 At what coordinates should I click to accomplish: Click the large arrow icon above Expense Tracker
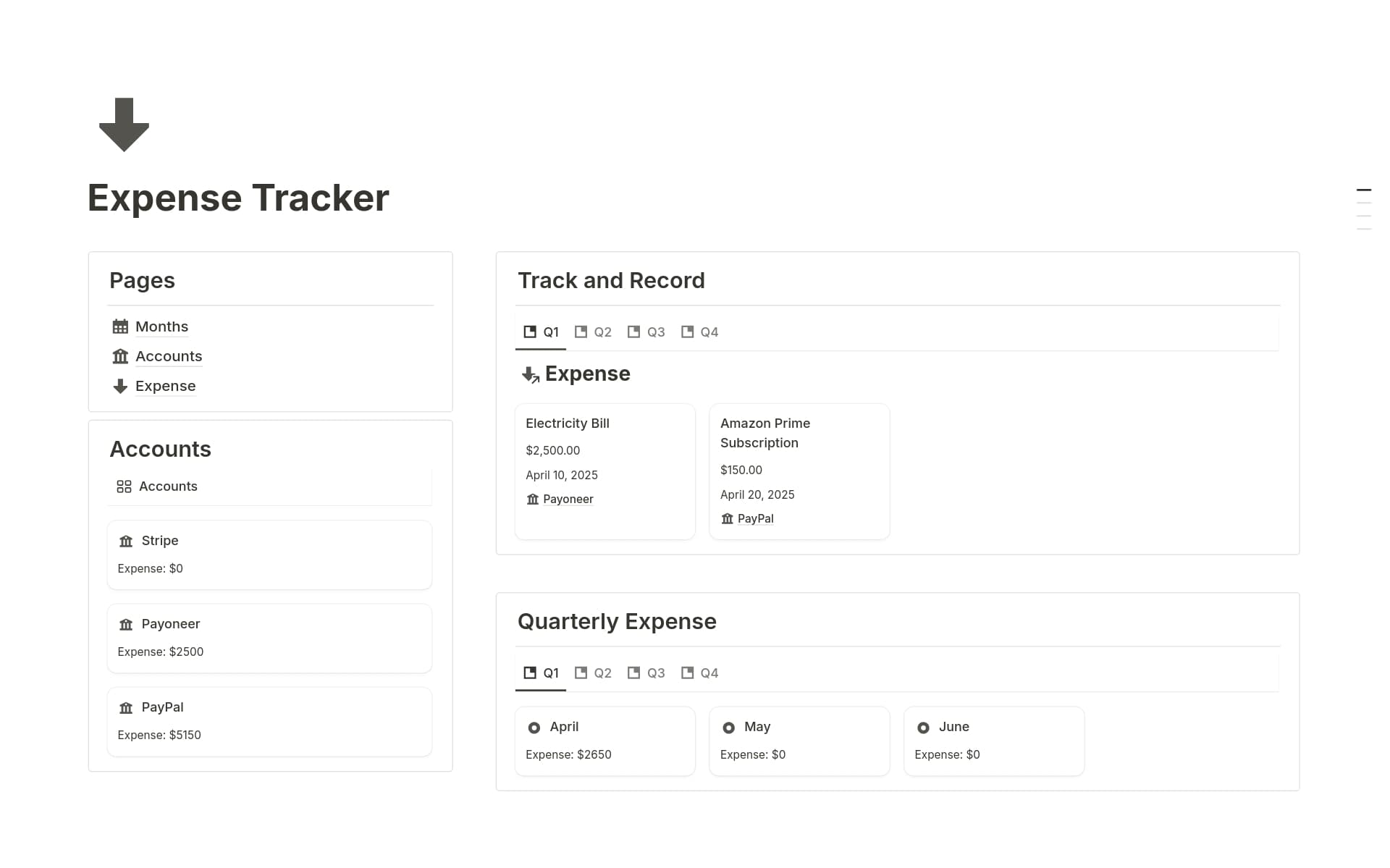pos(124,125)
